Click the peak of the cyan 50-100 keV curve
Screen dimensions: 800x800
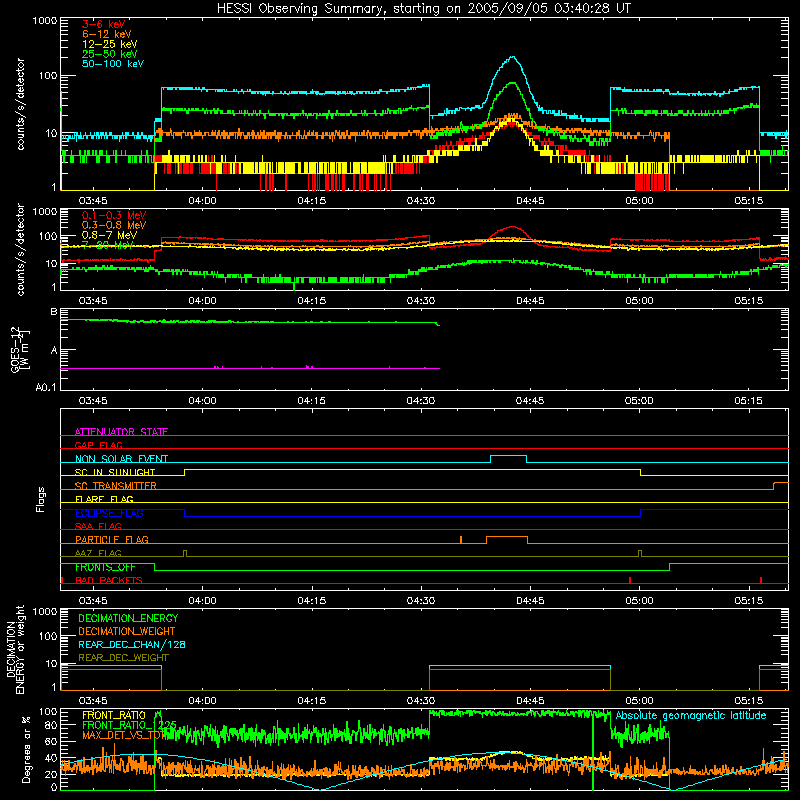(512, 57)
